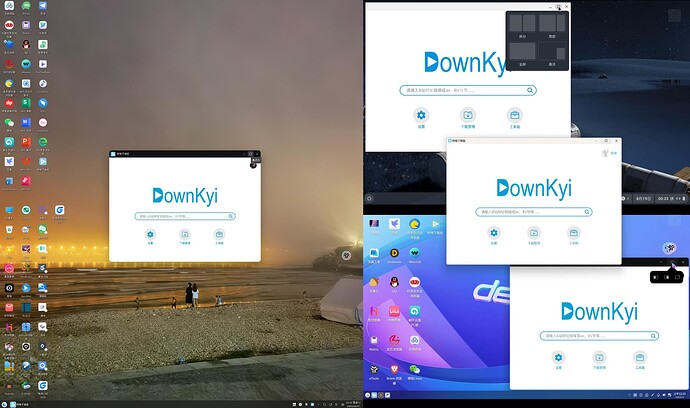
Task: Open uTools icon on the deepin desktop
Action: [x=374, y=369]
